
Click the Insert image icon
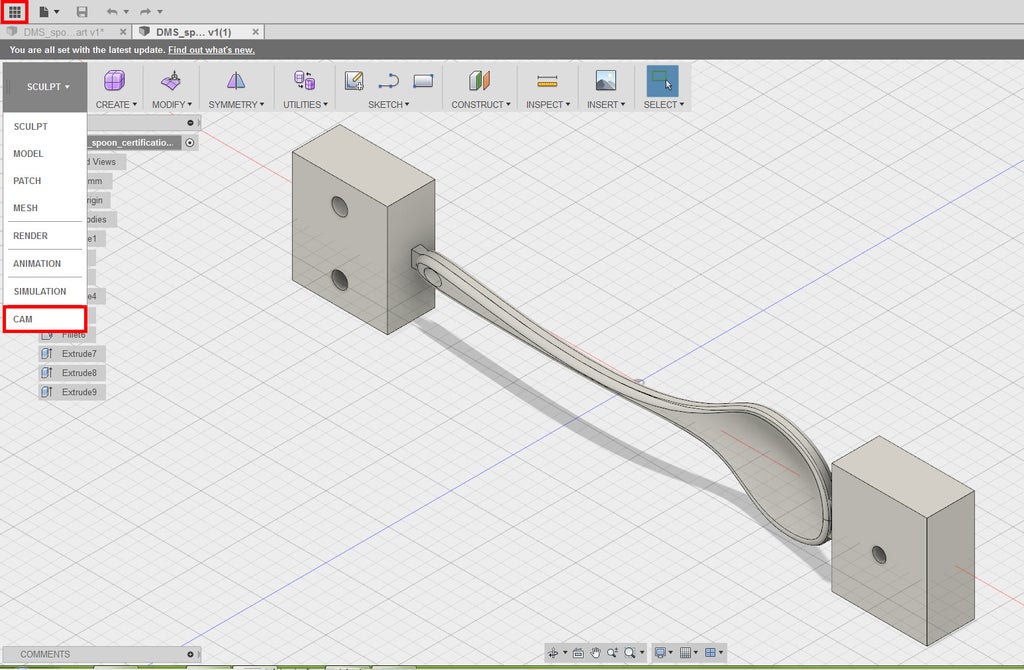pyautogui.click(x=605, y=81)
